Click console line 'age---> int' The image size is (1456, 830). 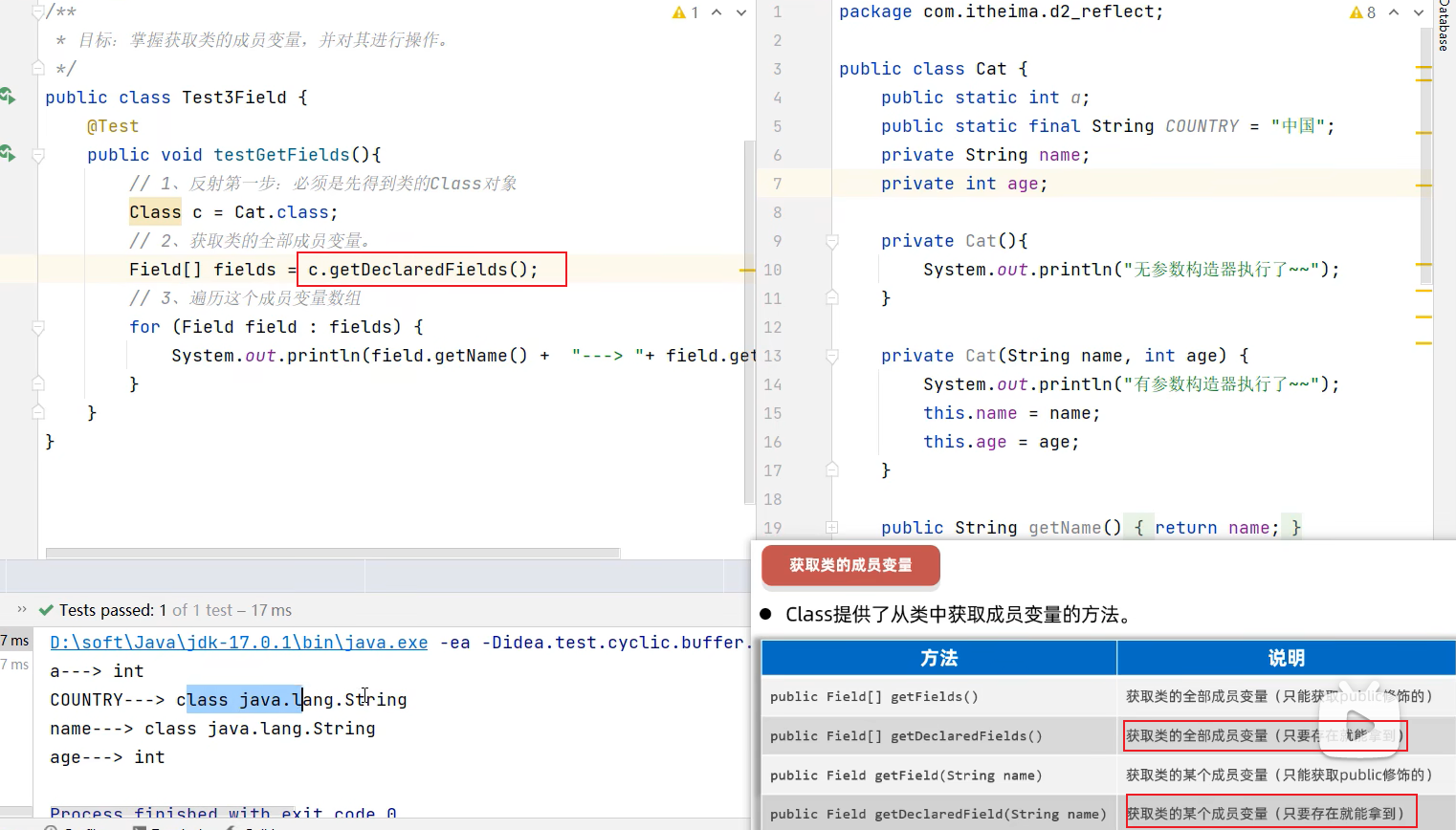(x=107, y=757)
